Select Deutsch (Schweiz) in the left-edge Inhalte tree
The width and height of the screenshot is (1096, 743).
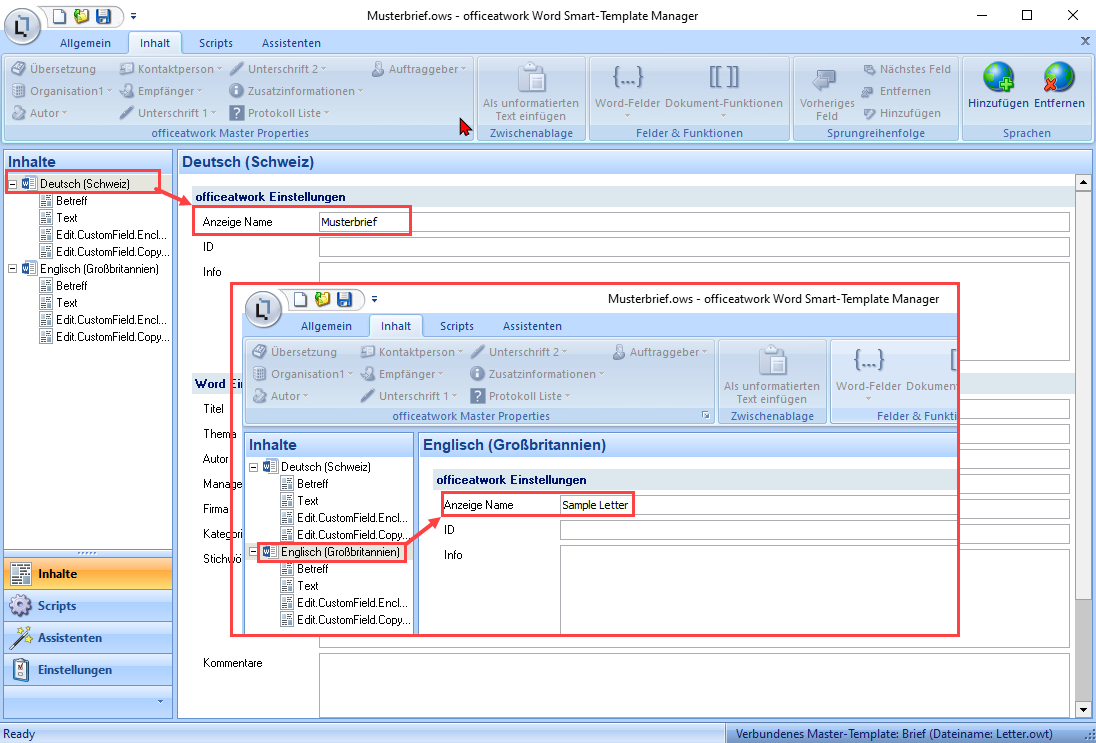(85, 184)
